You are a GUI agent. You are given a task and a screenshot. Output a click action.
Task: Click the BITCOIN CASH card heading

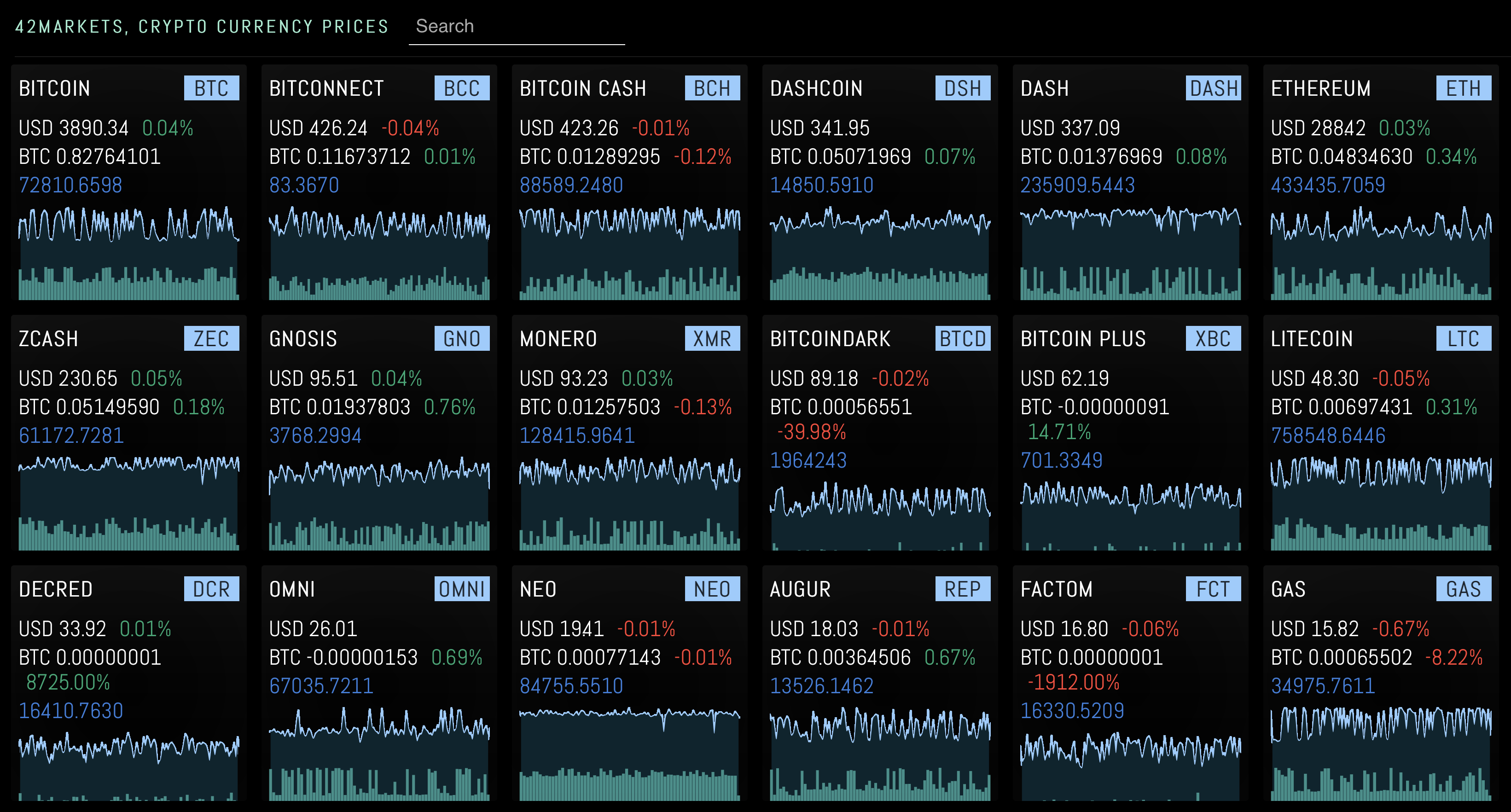pos(582,88)
